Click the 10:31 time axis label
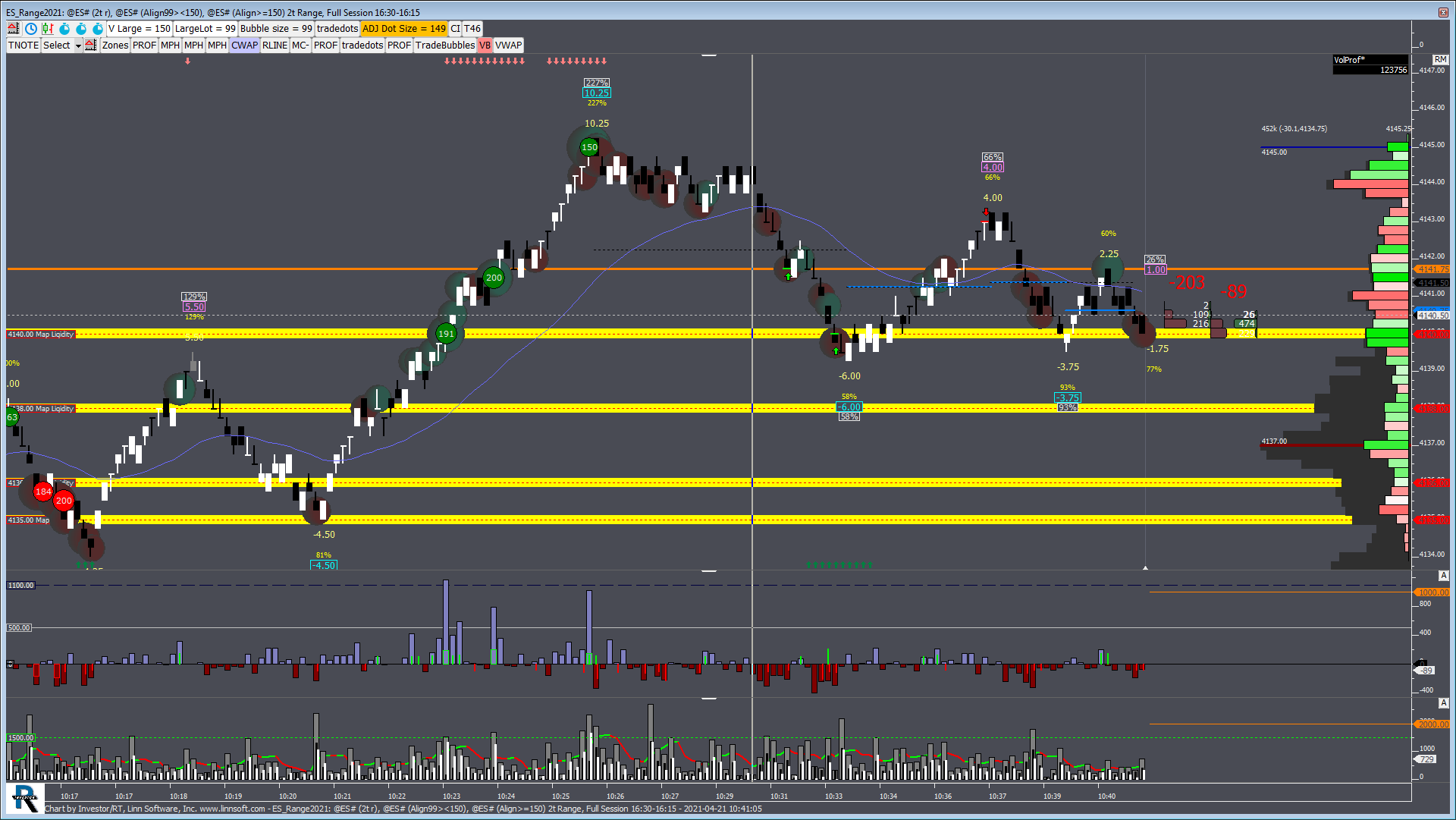Image resolution: width=1456 pixels, height=820 pixels. coord(779,796)
